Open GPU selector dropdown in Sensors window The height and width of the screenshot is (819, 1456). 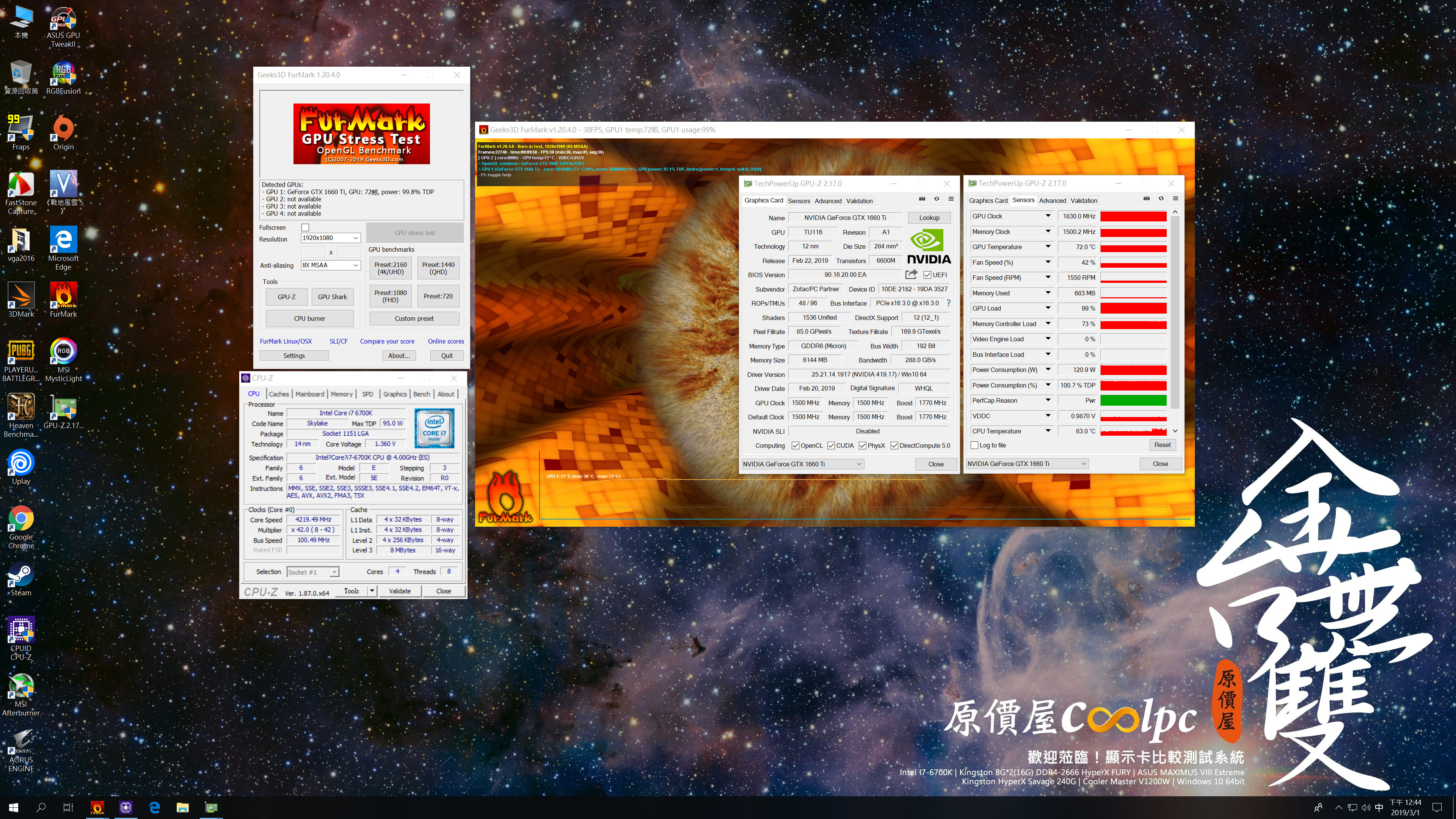[x=1027, y=464]
